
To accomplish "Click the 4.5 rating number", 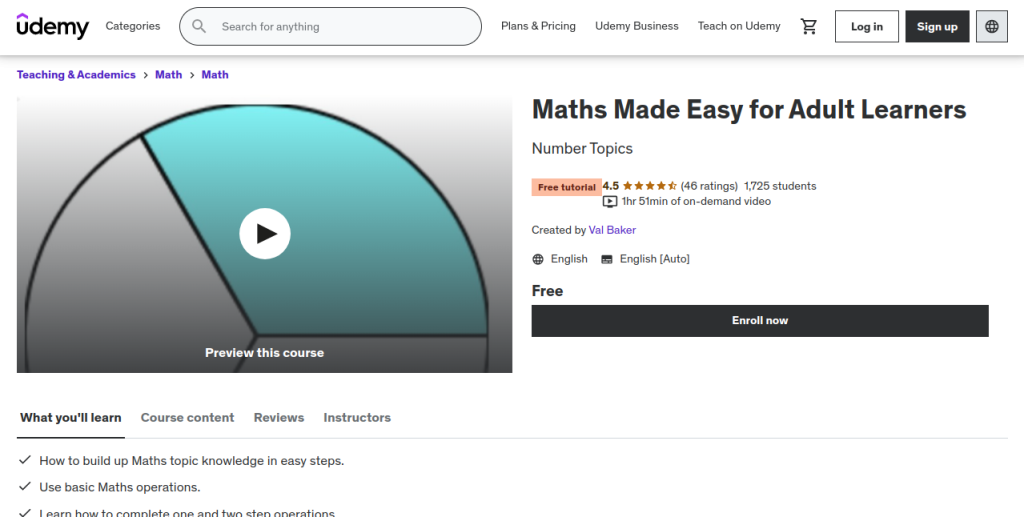I will [x=611, y=186].
